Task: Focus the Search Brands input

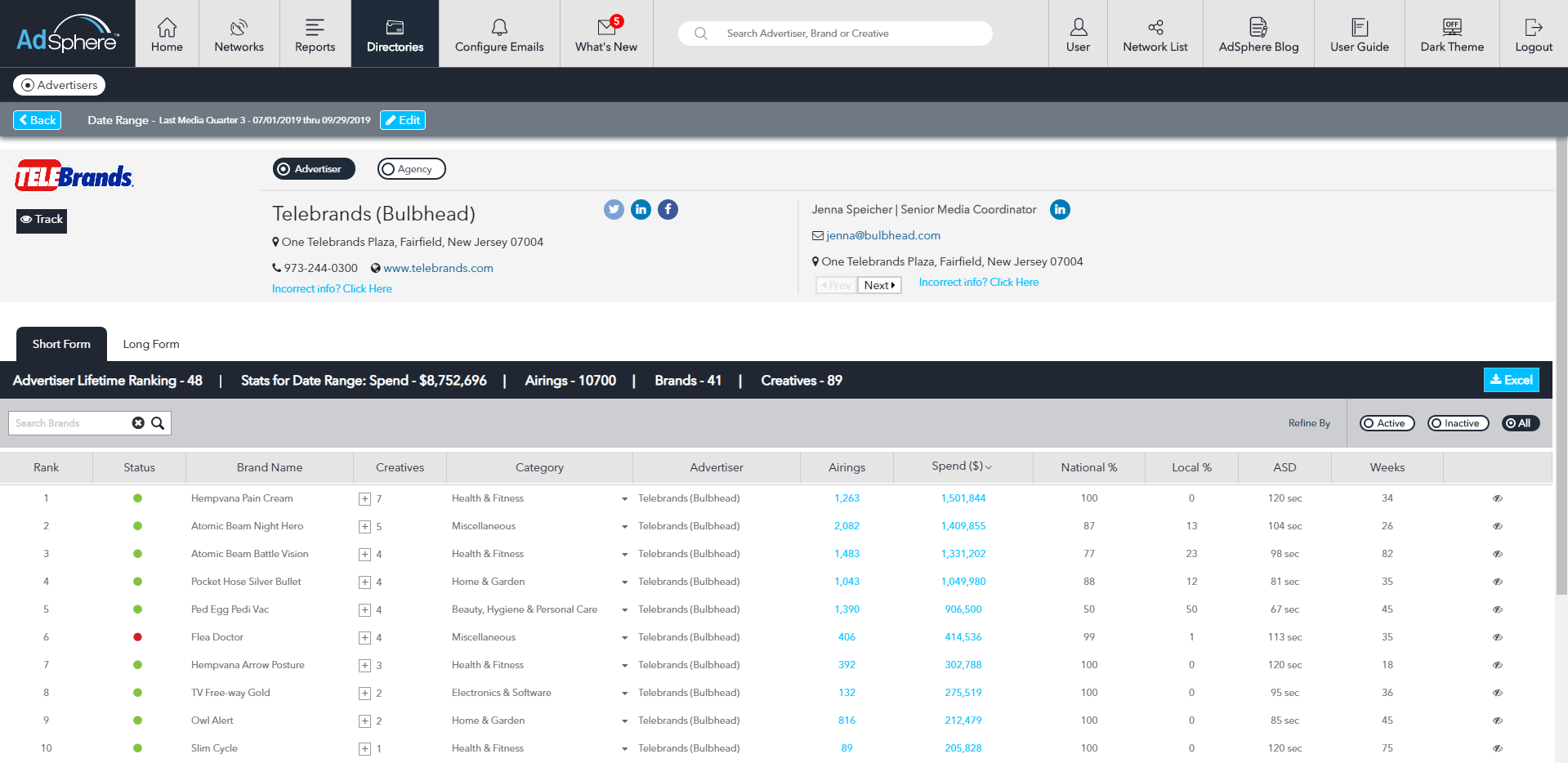Action: [x=69, y=423]
